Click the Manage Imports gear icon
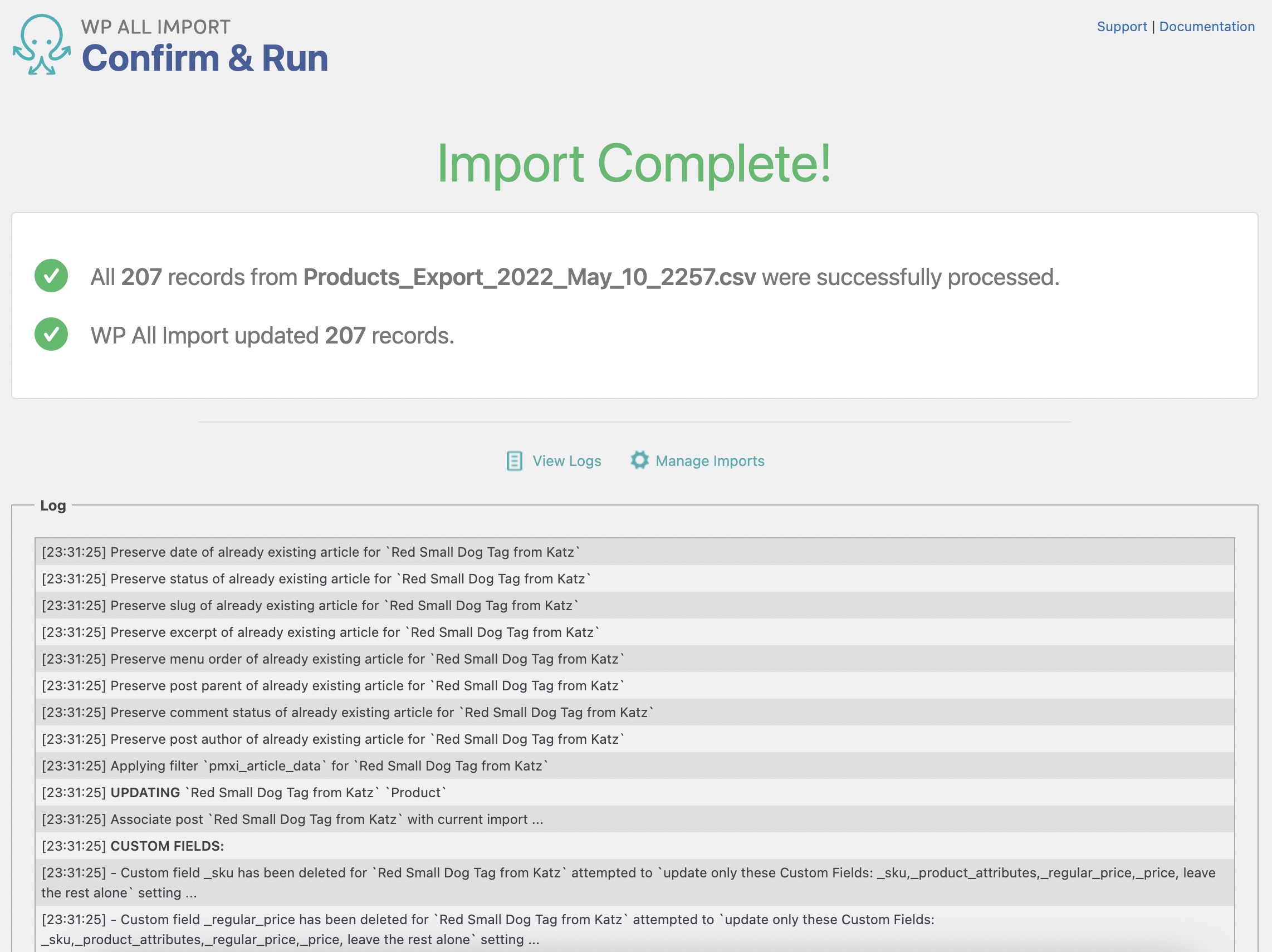1272x952 pixels. coord(639,460)
